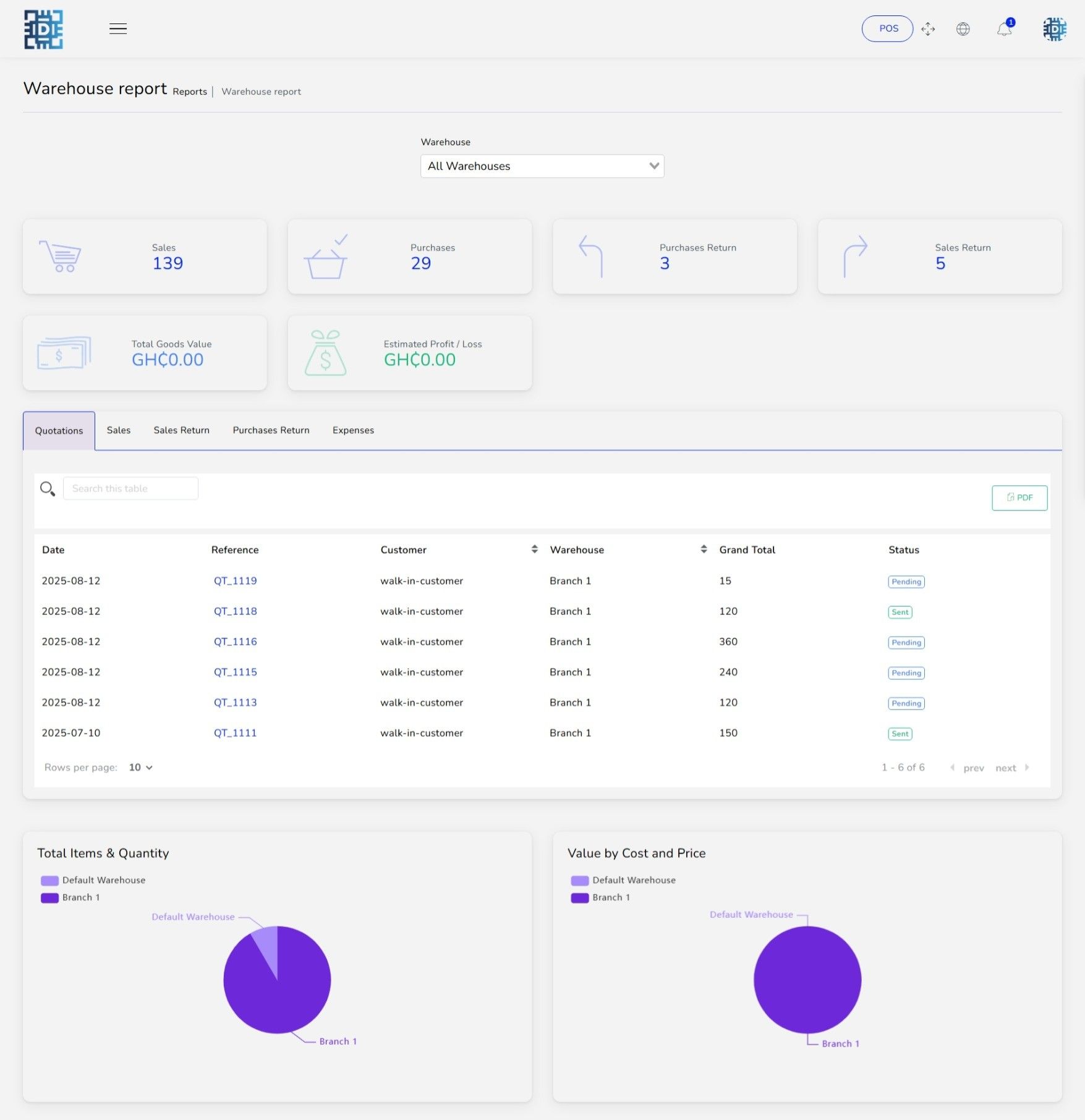Toggle Default Warehouse in Value by Cost legend
Screen dimensions: 1085x1120
pos(623,880)
